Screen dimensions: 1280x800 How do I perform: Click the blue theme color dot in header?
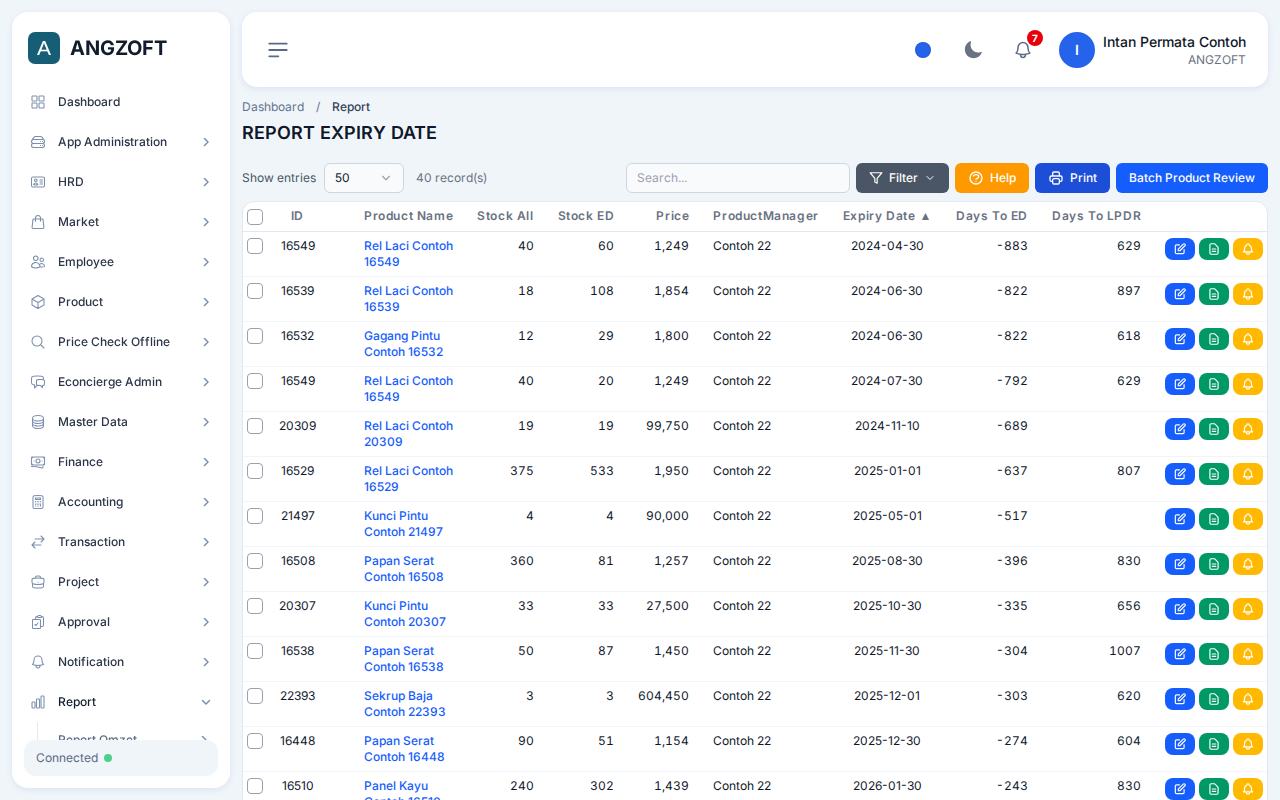[923, 50]
